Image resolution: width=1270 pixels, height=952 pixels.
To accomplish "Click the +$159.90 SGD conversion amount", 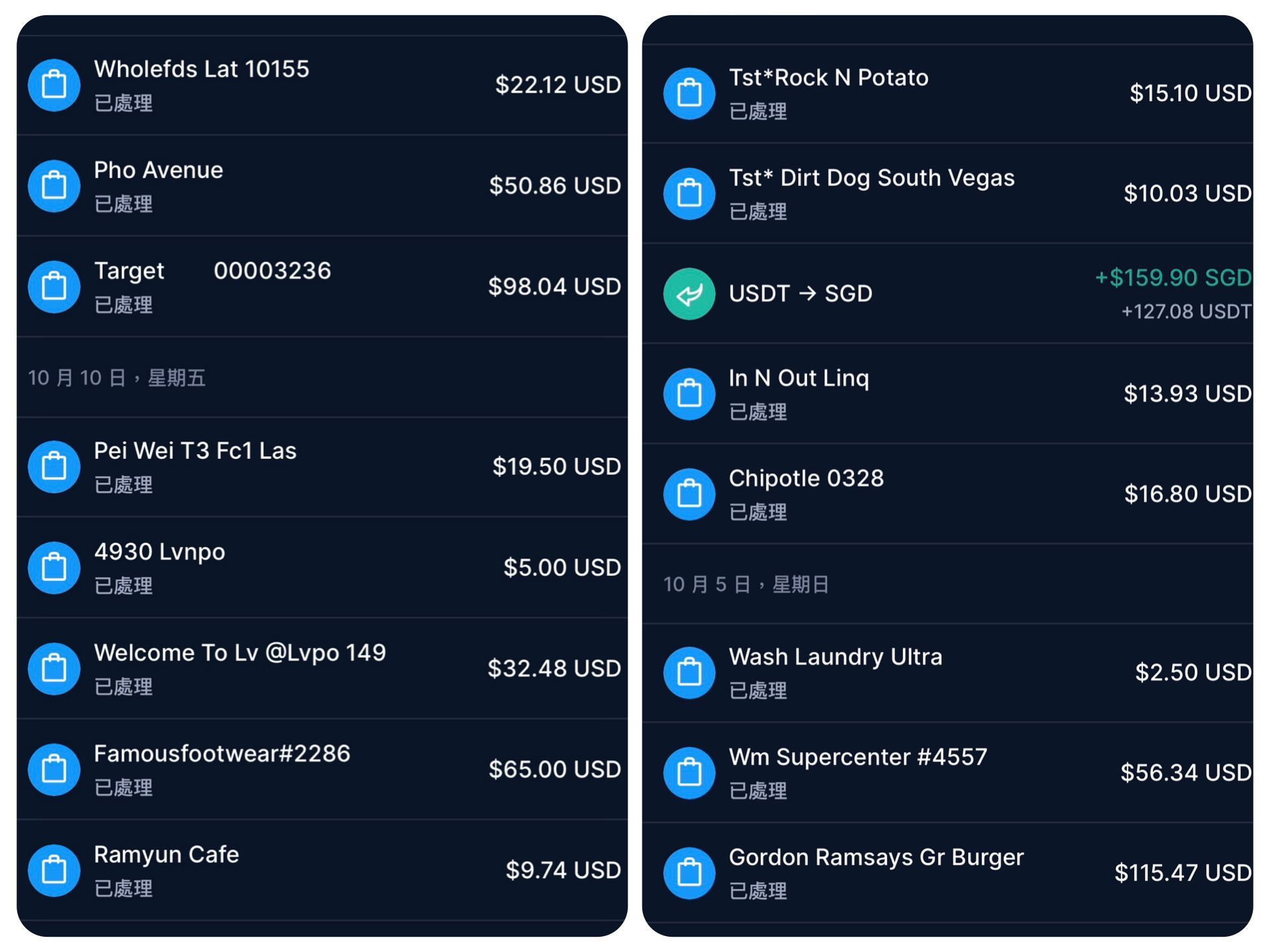I will coord(1173,278).
